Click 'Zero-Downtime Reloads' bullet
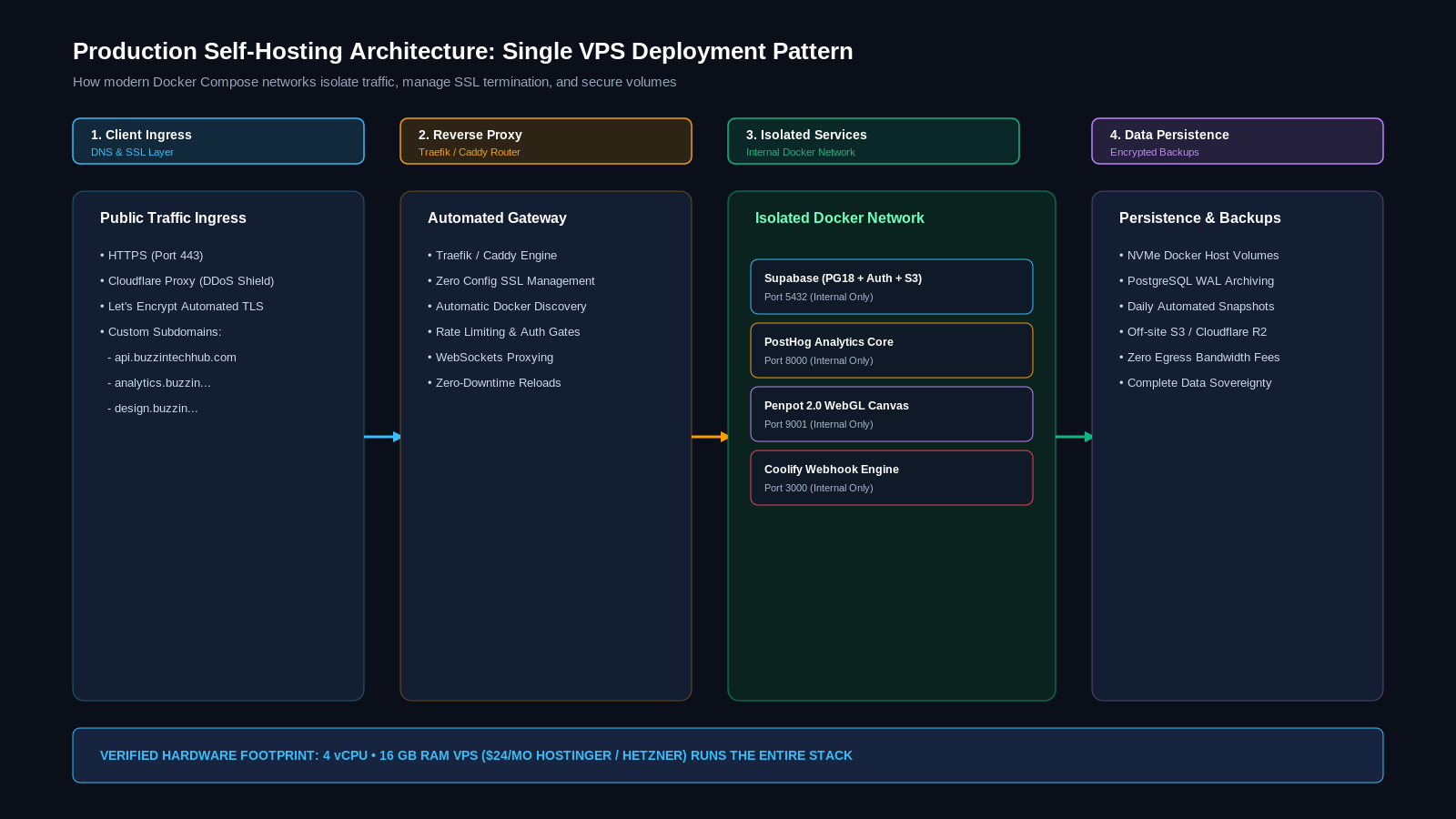The width and height of the screenshot is (1456, 819). (494, 383)
